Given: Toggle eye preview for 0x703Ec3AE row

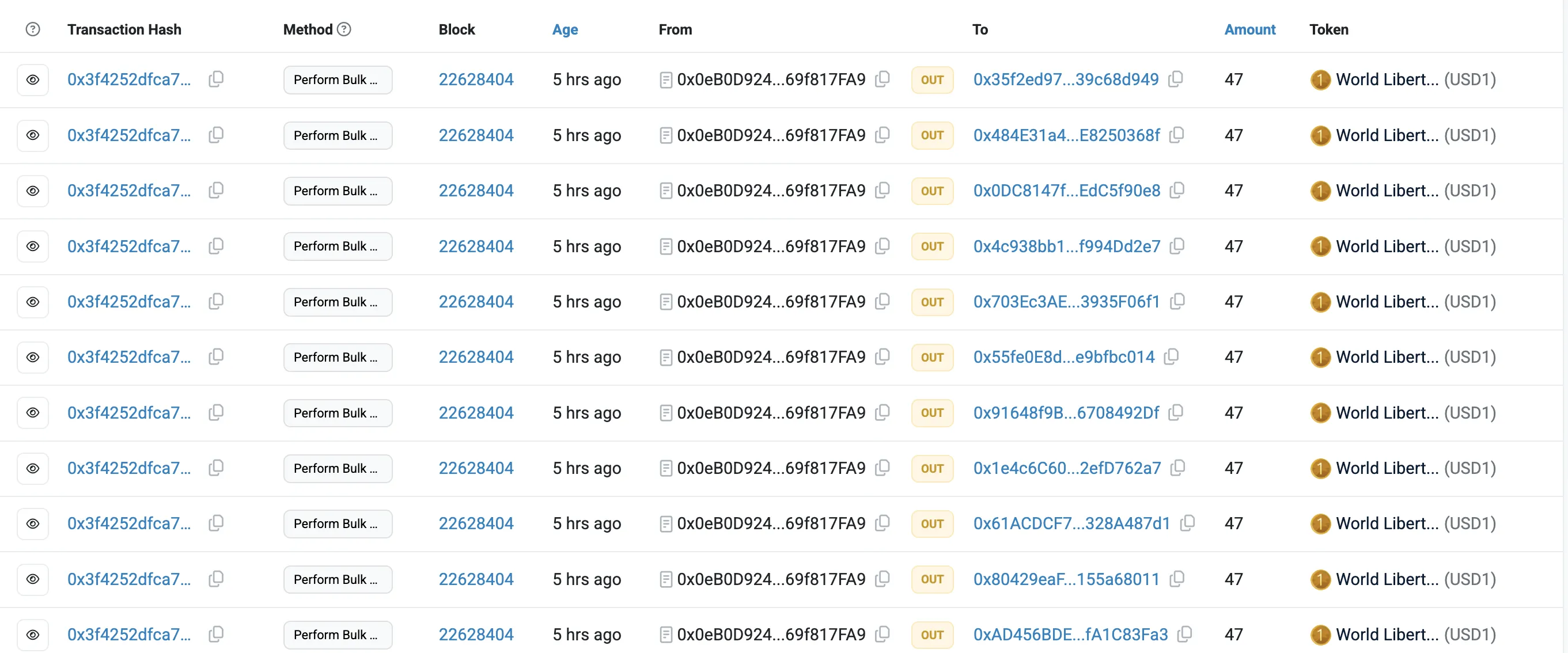Looking at the screenshot, I should 33,302.
